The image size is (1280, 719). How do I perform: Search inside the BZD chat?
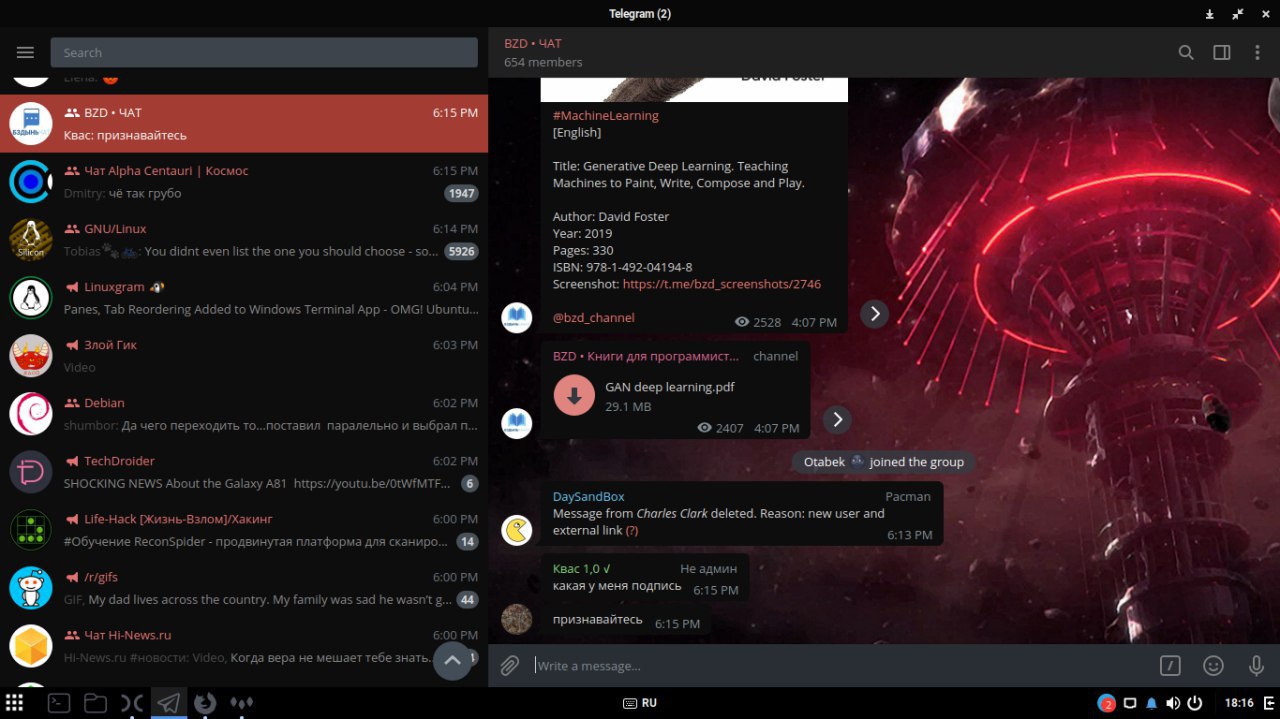tap(1186, 53)
